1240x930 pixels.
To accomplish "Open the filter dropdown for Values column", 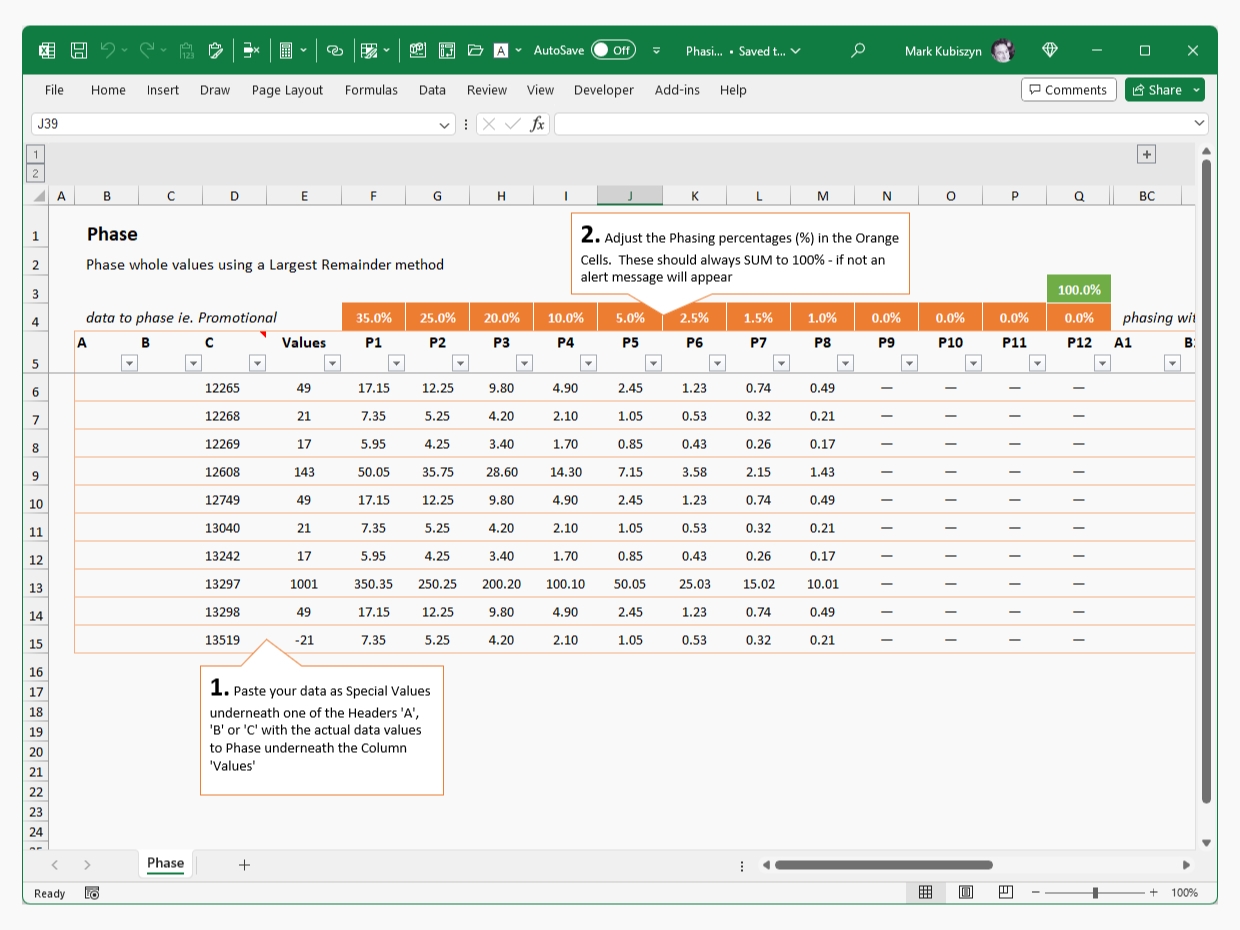I will click(x=332, y=363).
